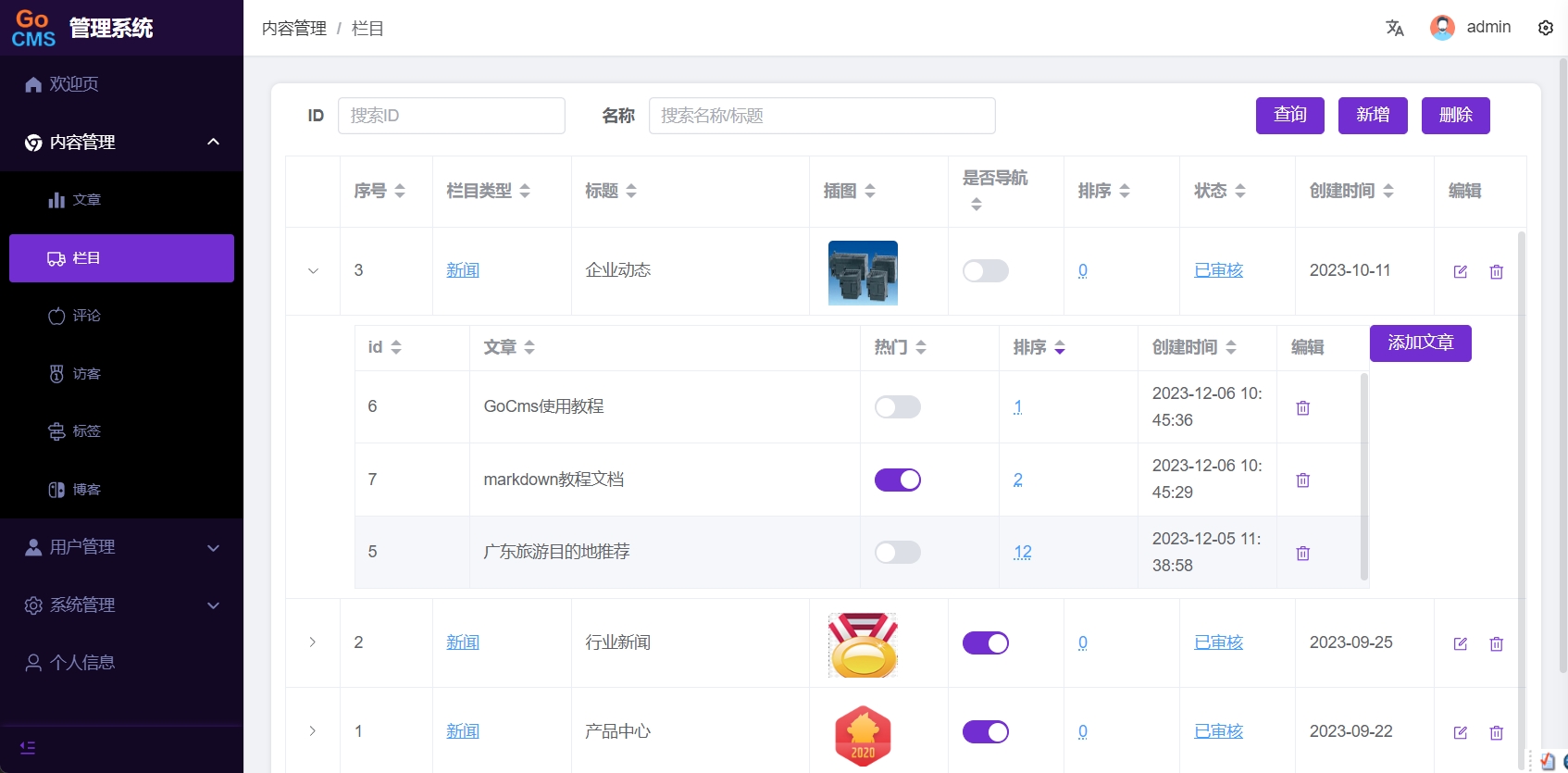This screenshot has height=773, width=1568.
Task: Click the admin user avatar
Action: (1441, 28)
